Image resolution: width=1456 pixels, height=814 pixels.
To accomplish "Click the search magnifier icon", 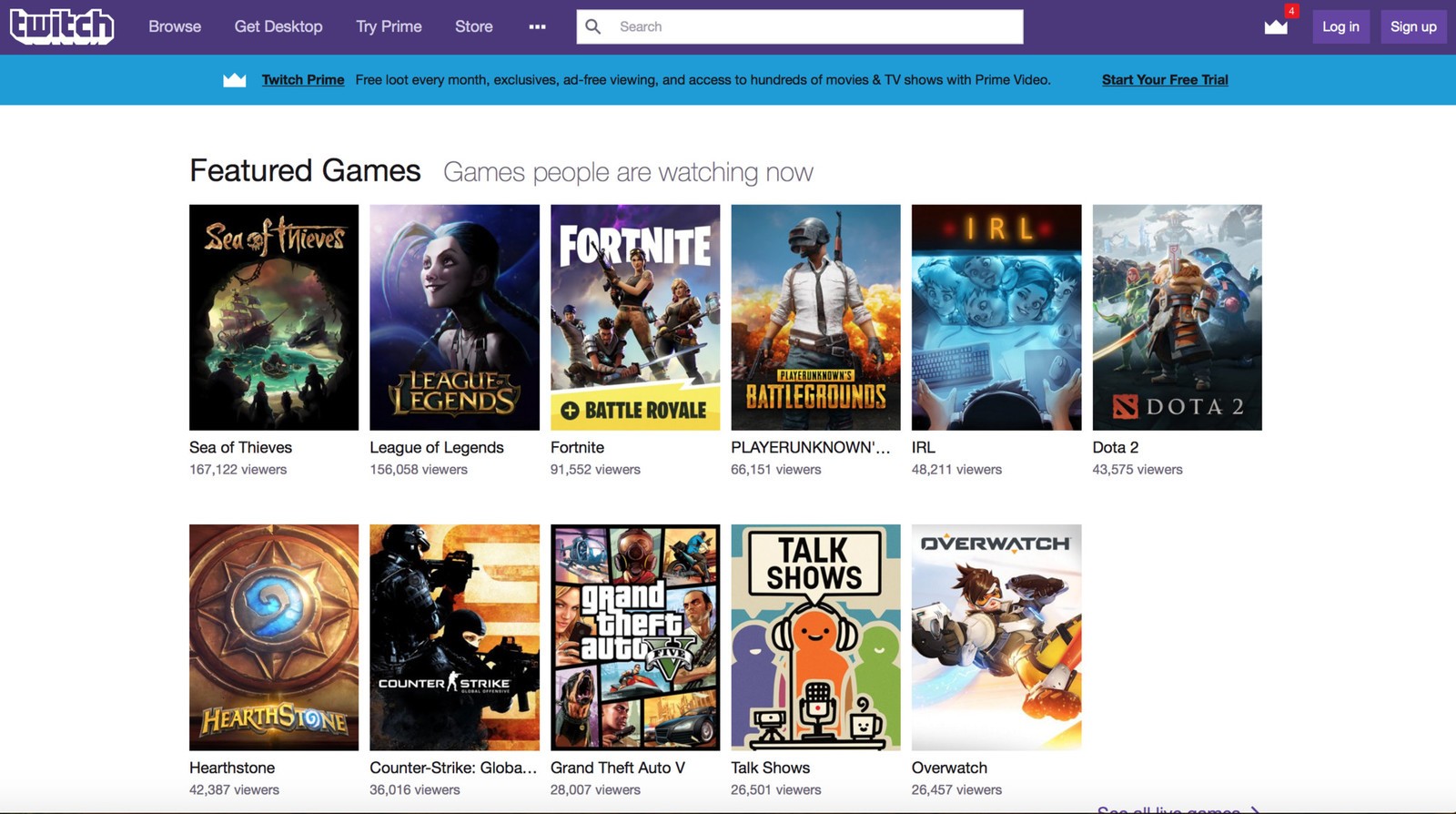I will coord(593,26).
